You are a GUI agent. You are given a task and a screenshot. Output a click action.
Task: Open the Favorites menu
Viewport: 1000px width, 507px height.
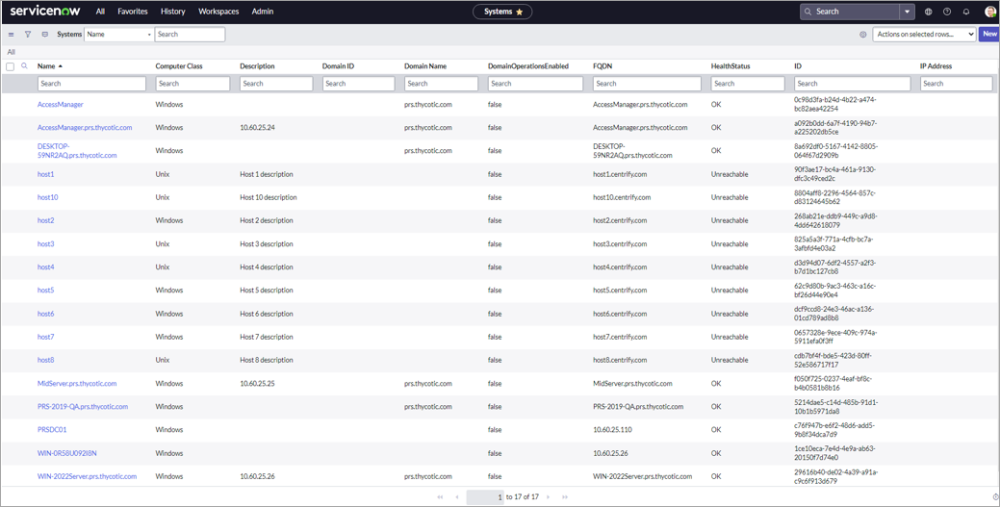[x=132, y=12]
